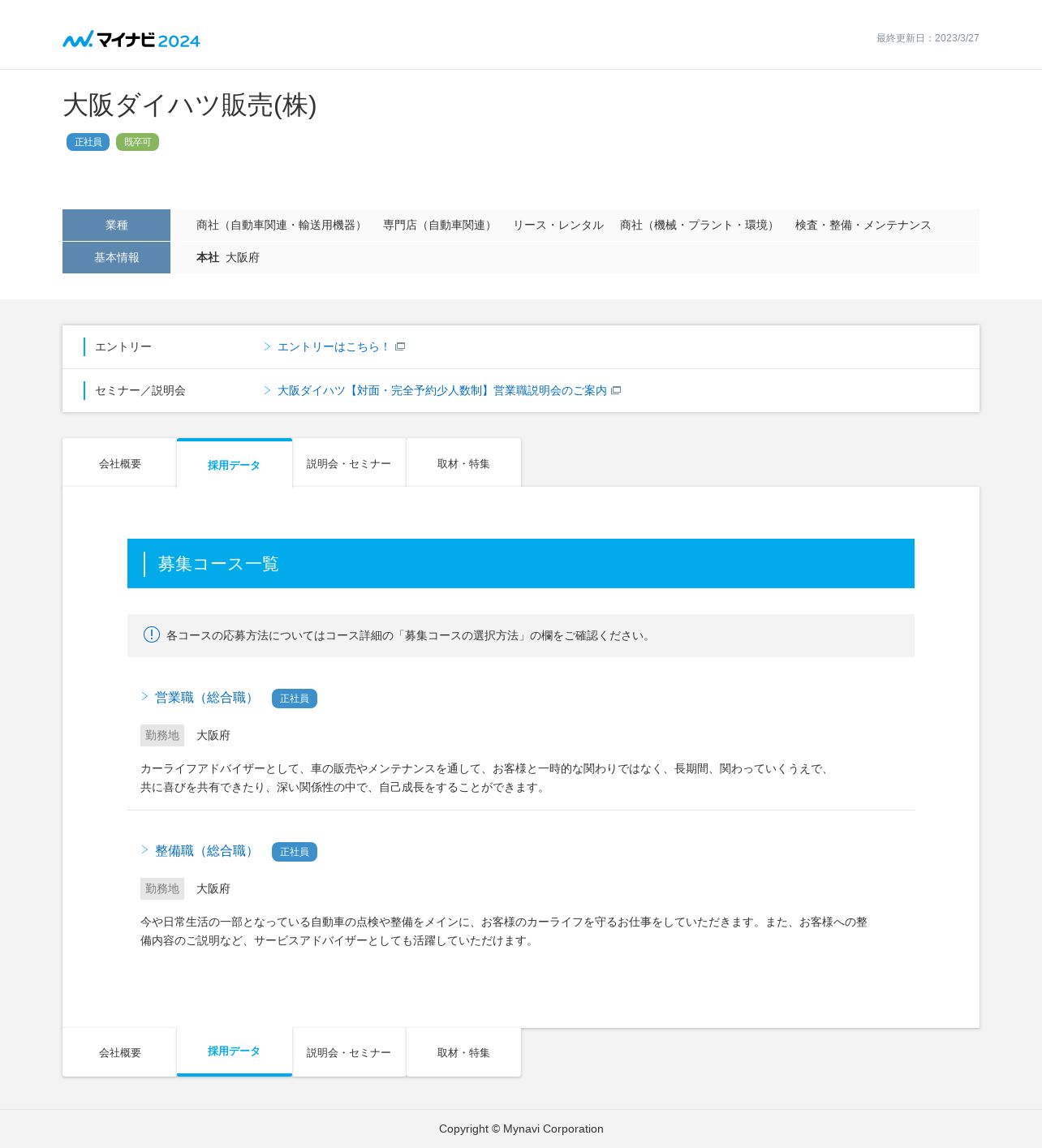Screen dimensions: 1042x1148
Task: Switch to the top 会社概要 tab
Action: pos(119,463)
